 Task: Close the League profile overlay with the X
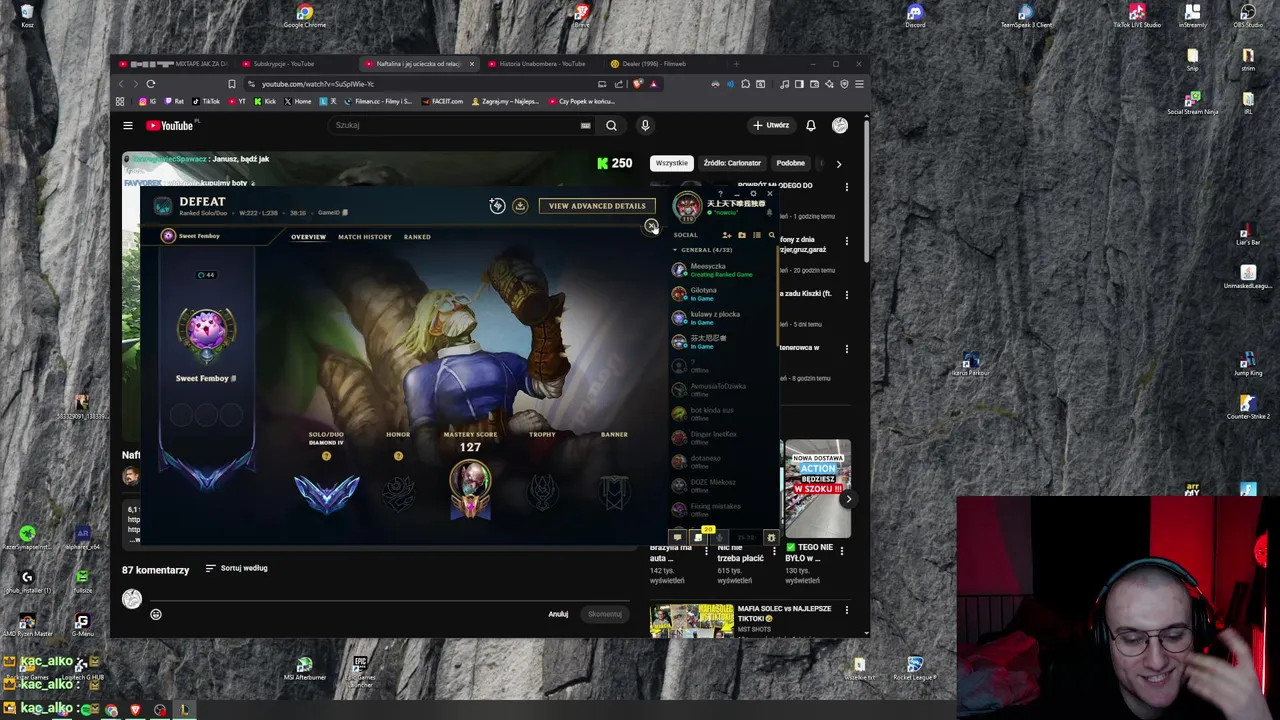[x=651, y=227]
